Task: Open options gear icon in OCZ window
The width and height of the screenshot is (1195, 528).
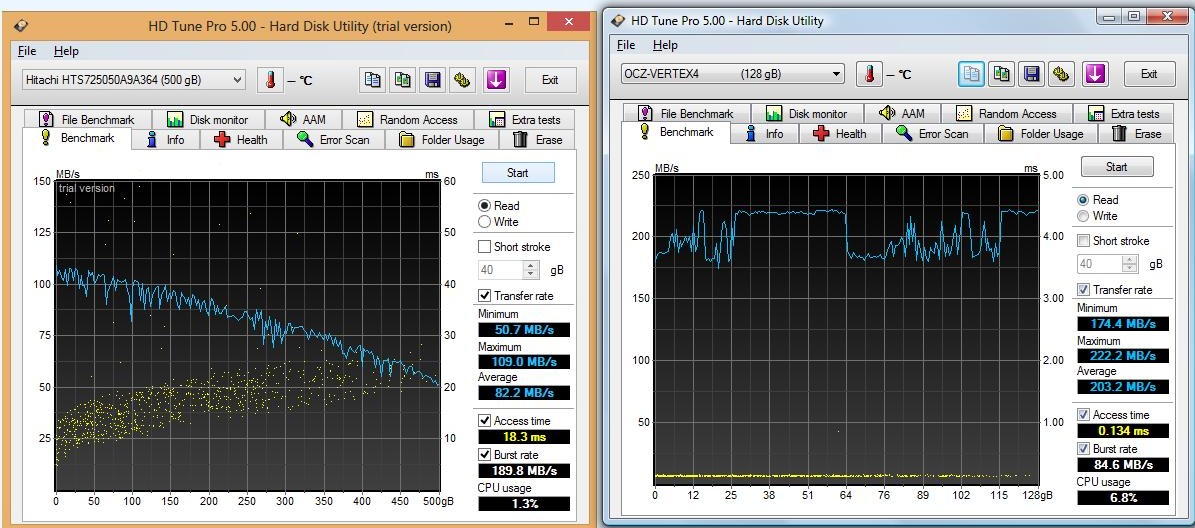Action: pyautogui.click(x=1061, y=74)
